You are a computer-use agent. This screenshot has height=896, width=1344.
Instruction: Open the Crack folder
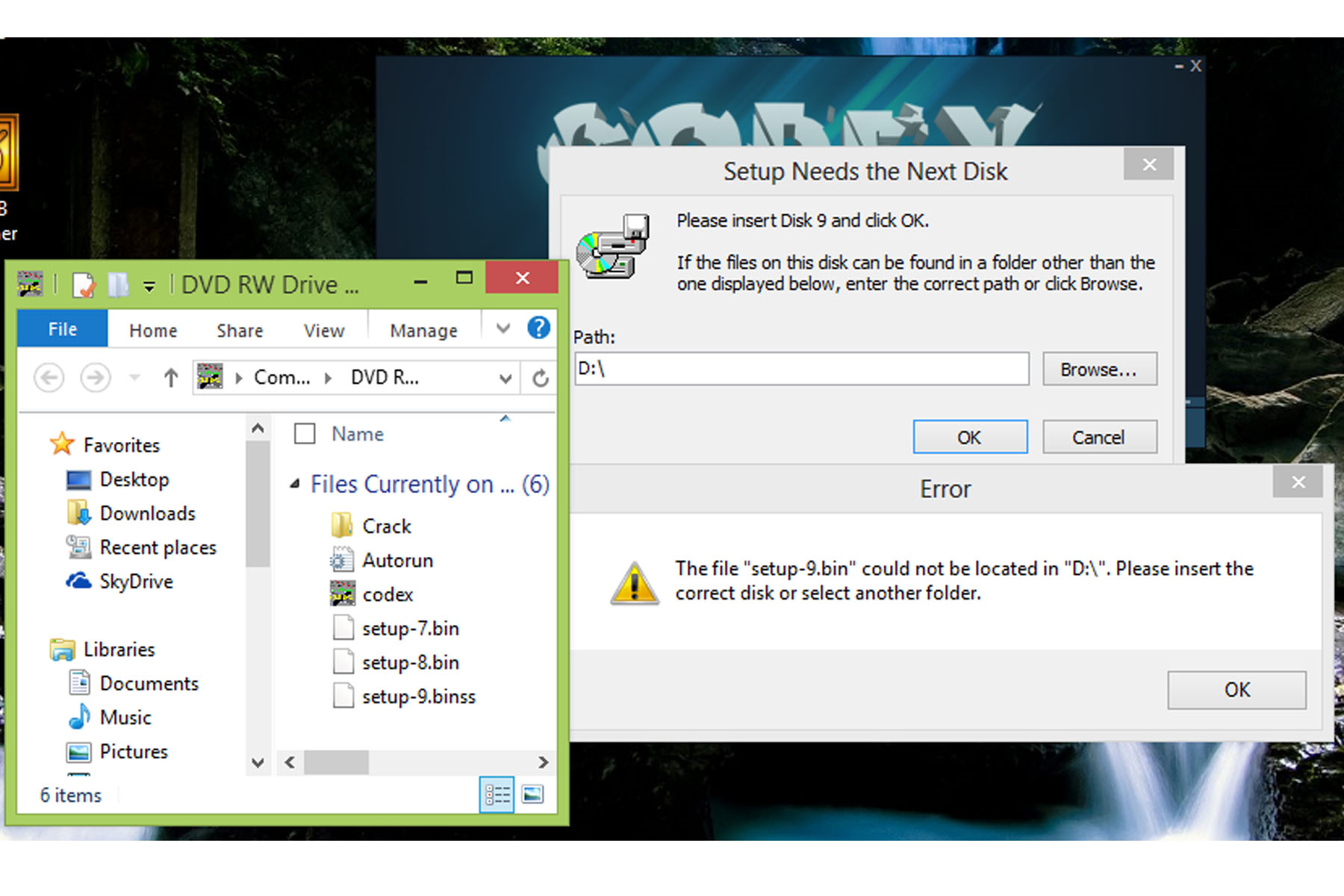coord(386,526)
